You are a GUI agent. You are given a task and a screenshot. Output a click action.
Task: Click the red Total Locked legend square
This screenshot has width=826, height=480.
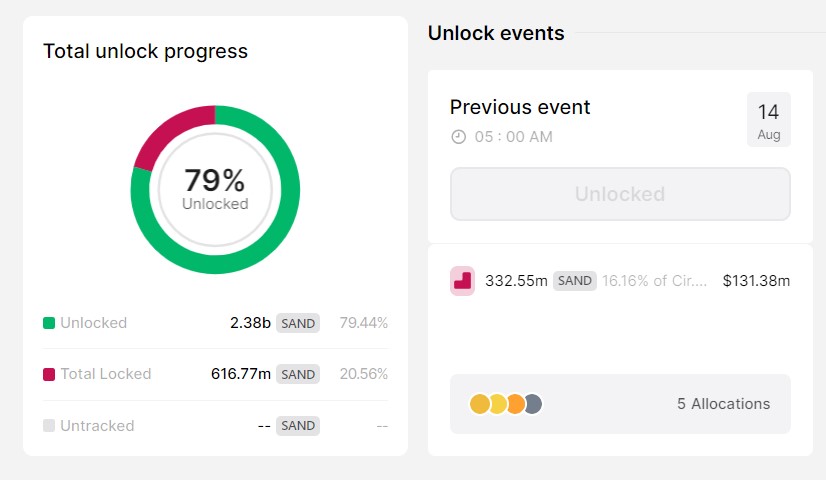pyautogui.click(x=49, y=374)
